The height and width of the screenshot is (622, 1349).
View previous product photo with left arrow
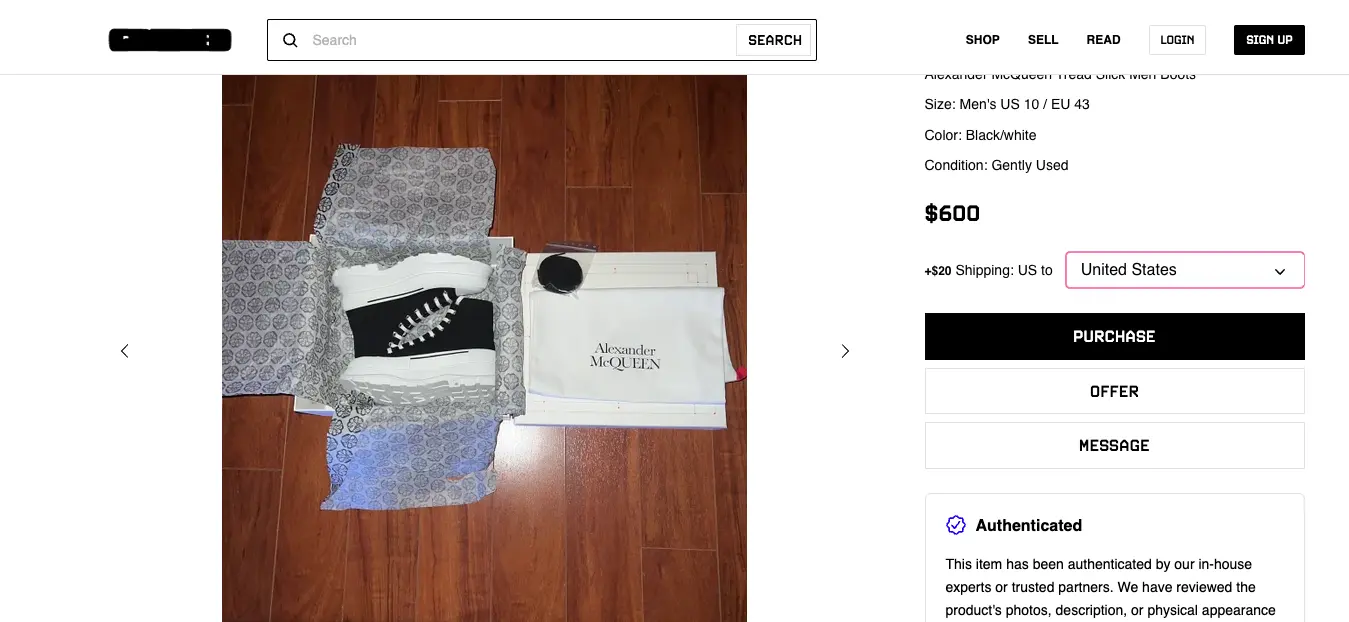[x=124, y=351]
